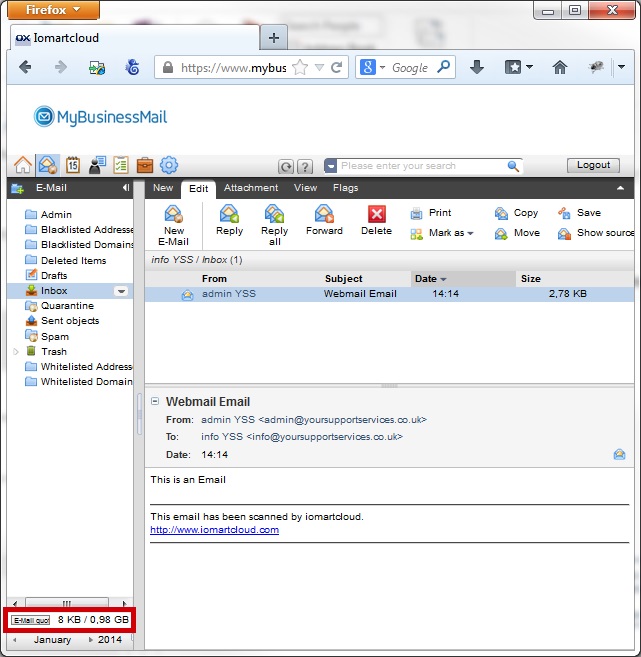
Task: Click the email search input field
Action: point(421,166)
